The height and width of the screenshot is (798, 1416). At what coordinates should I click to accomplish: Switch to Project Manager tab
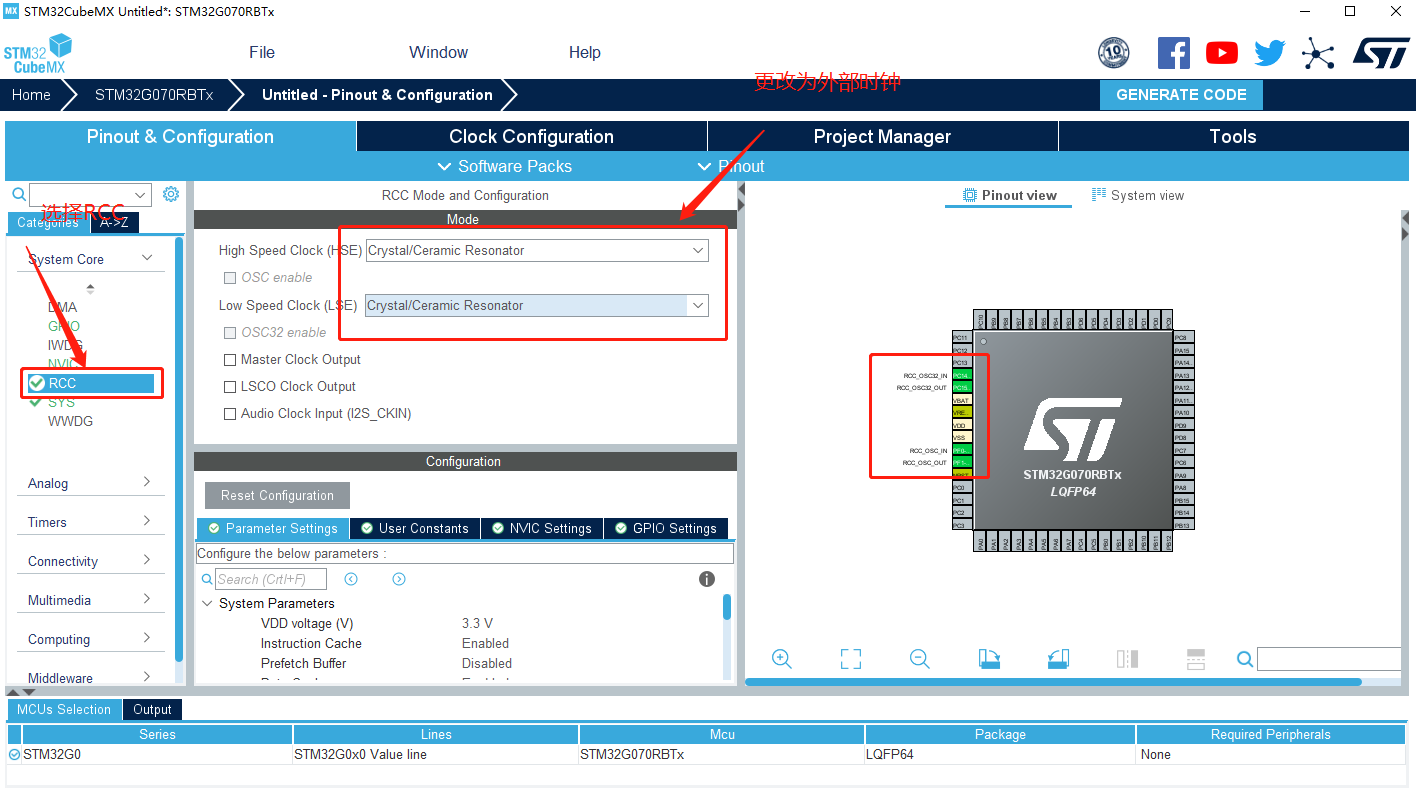click(882, 137)
